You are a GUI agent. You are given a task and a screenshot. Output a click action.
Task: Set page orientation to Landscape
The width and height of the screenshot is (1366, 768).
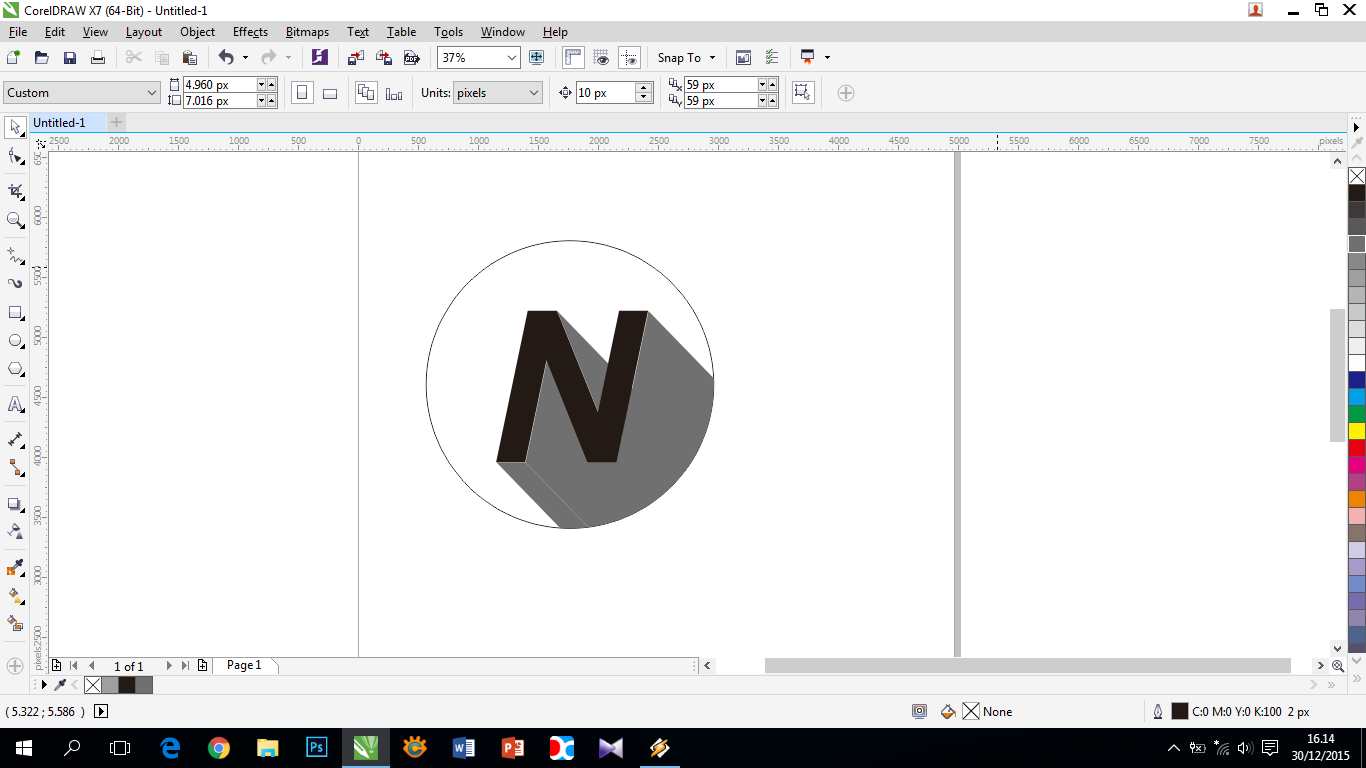pos(330,93)
